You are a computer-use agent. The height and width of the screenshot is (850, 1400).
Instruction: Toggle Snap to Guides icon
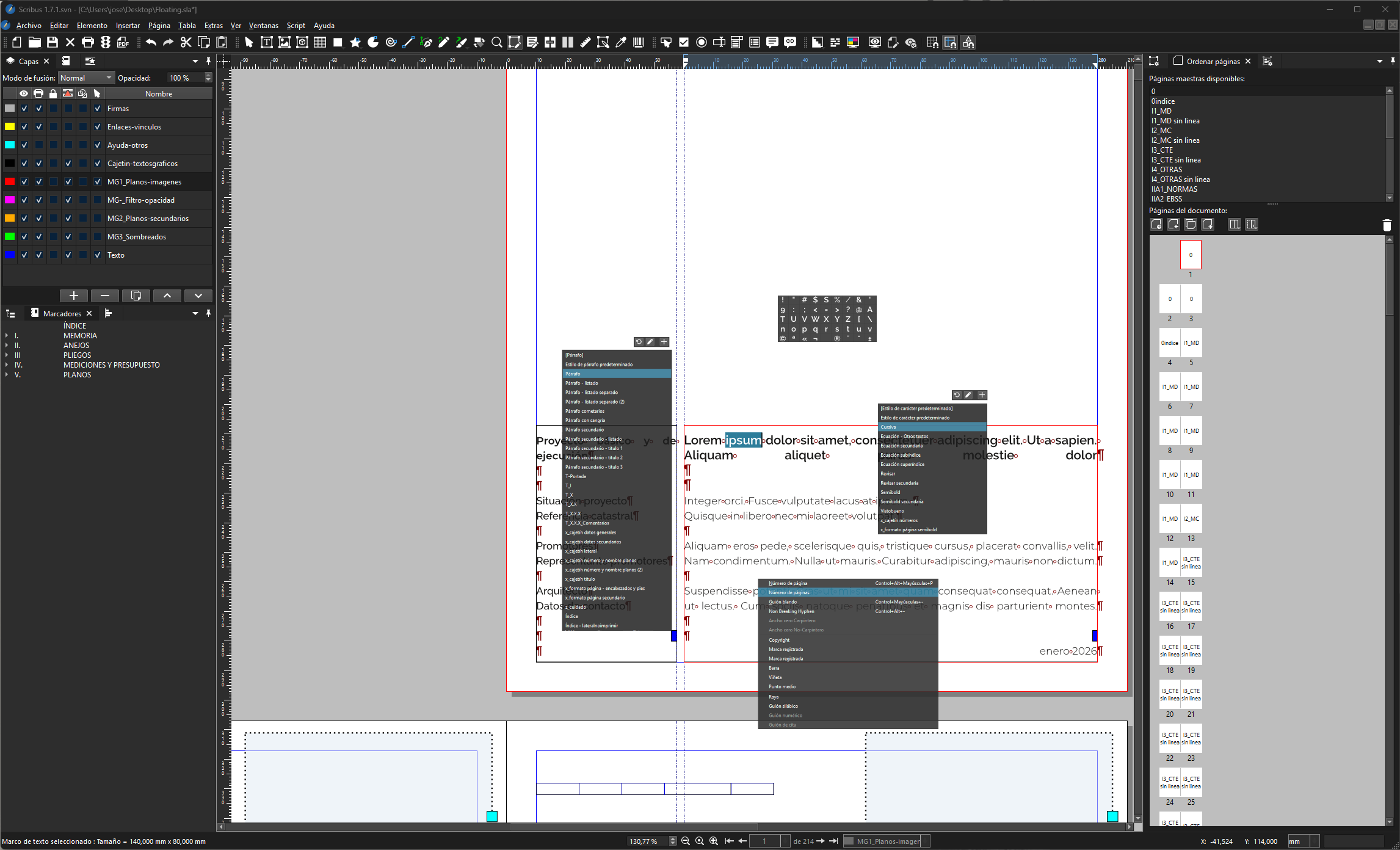(950, 42)
